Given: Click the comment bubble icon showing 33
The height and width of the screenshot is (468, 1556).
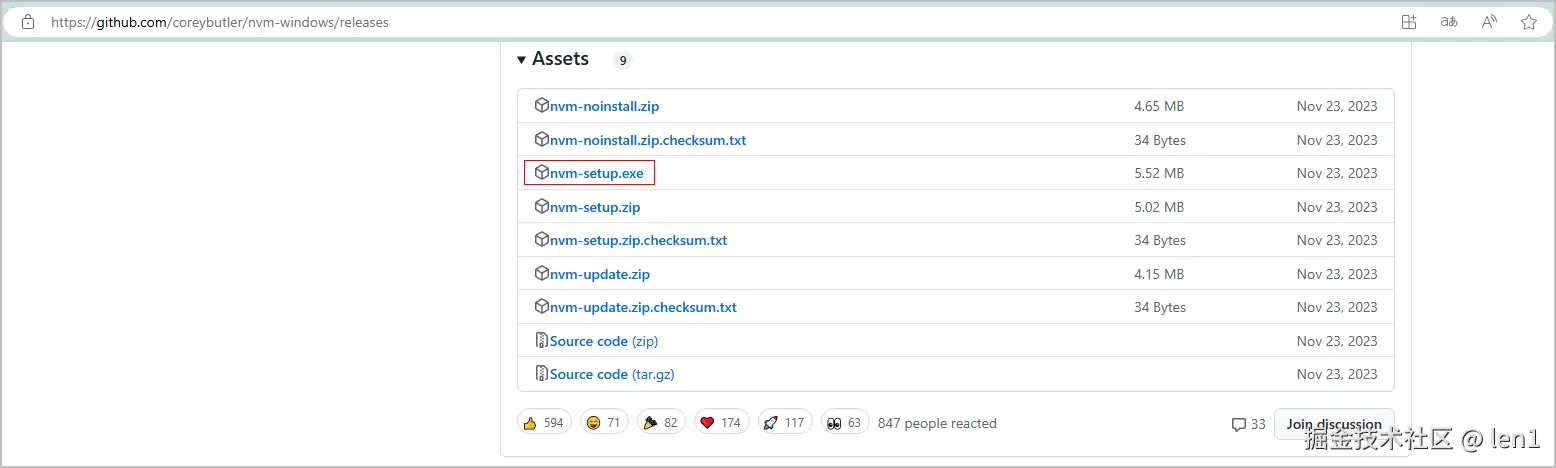Looking at the screenshot, I should click(x=1239, y=424).
